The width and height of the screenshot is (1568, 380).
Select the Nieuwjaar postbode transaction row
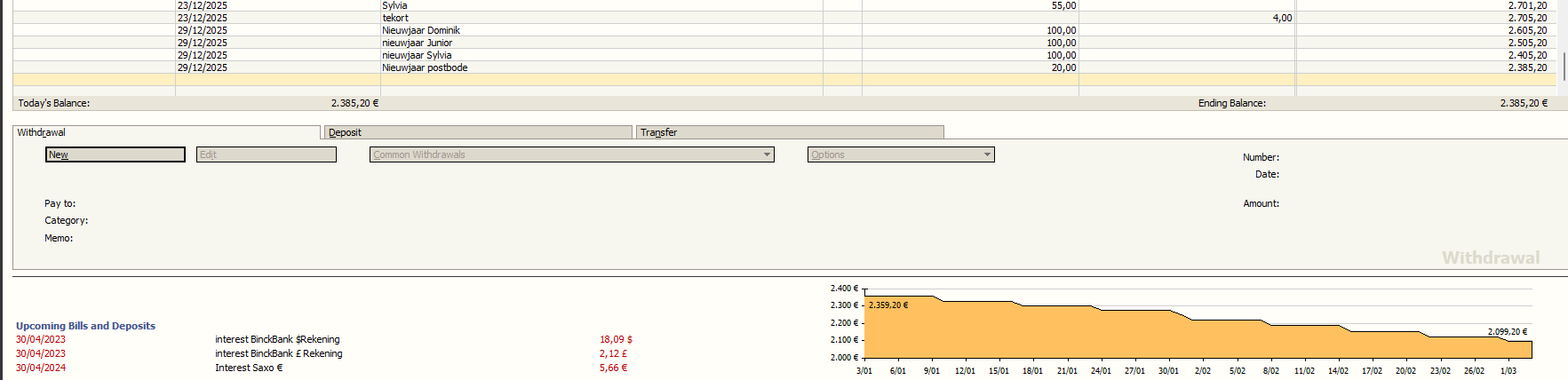pyautogui.click(x=784, y=67)
